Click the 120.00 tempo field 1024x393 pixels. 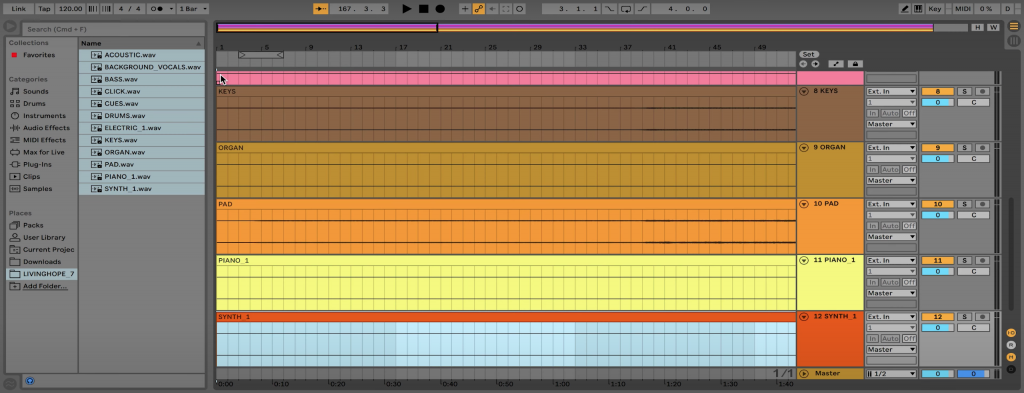(x=70, y=9)
